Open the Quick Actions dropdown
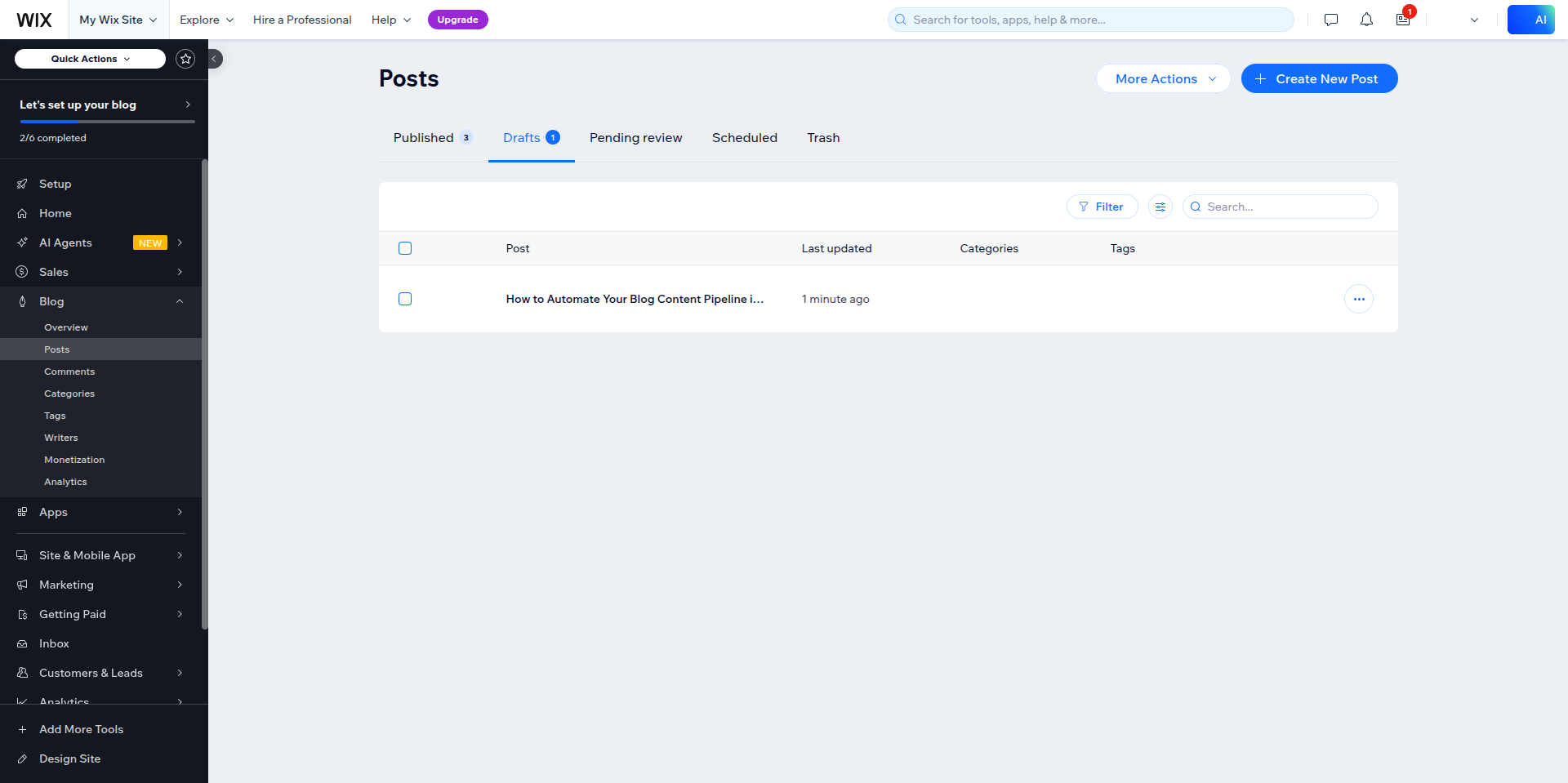Viewport: 1568px width, 783px height. click(x=90, y=59)
